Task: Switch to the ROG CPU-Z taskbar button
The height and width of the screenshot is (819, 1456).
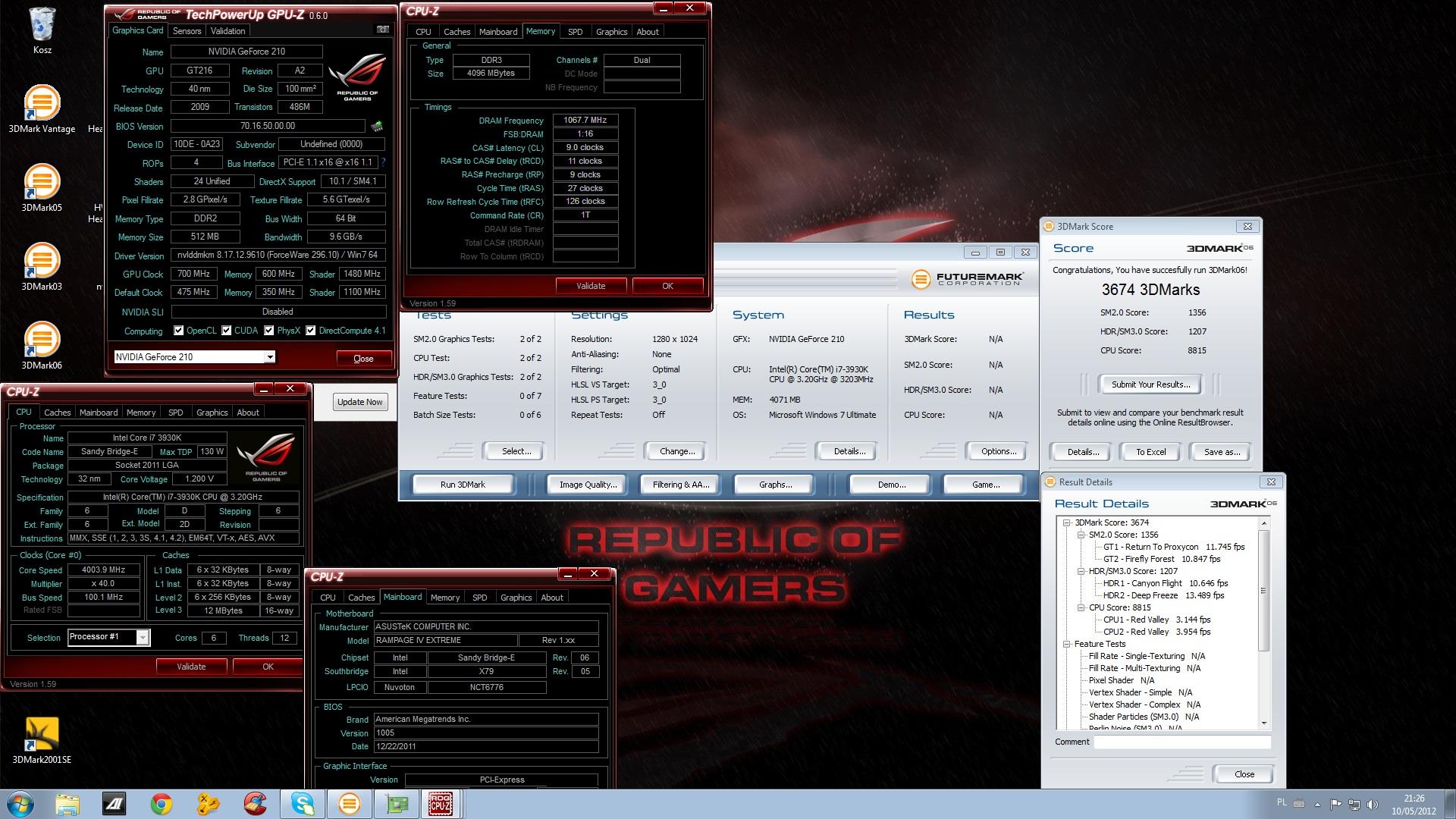Action: (441, 804)
